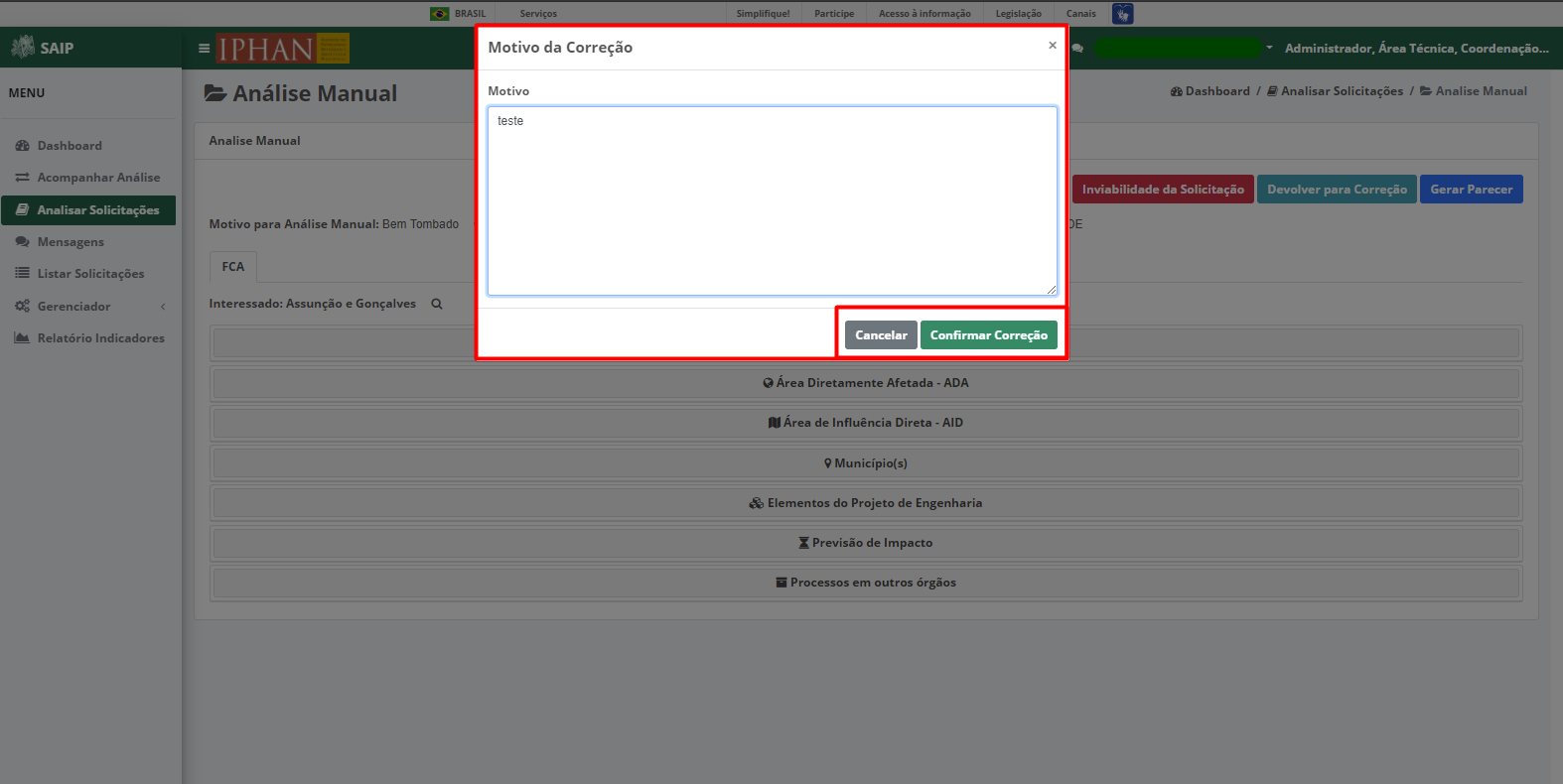1563x784 pixels.
Task: Click BRASIL flag link in top bar
Action: 458,14
